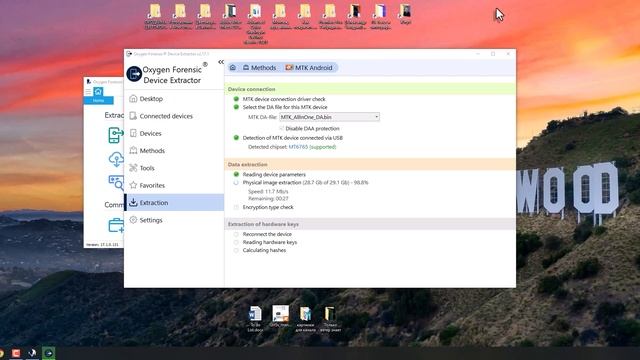640x360 pixels.
Task: Click the Data extraction section header
Action: click(x=370, y=164)
